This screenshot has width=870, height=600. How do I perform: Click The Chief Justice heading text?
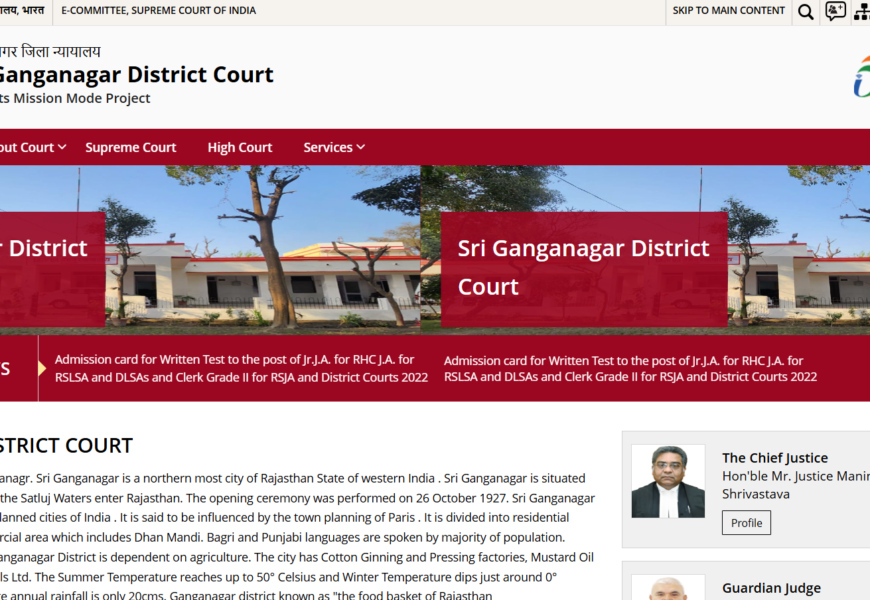pos(774,458)
